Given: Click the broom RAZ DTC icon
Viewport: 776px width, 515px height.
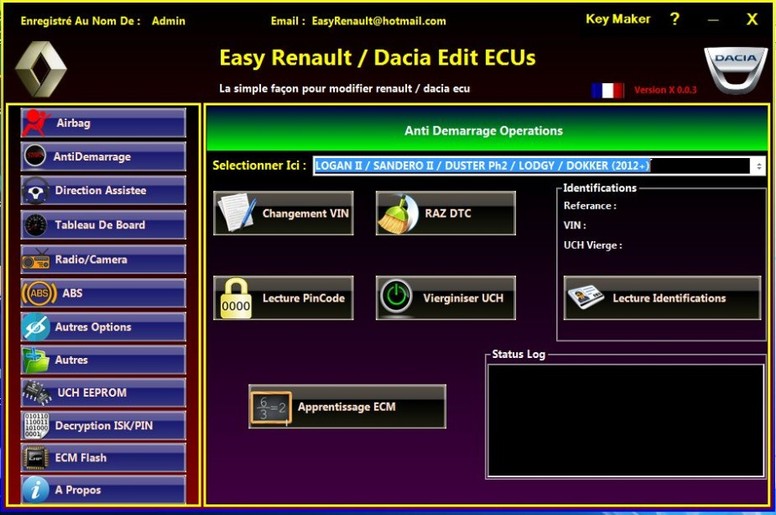Looking at the screenshot, I should 398,213.
